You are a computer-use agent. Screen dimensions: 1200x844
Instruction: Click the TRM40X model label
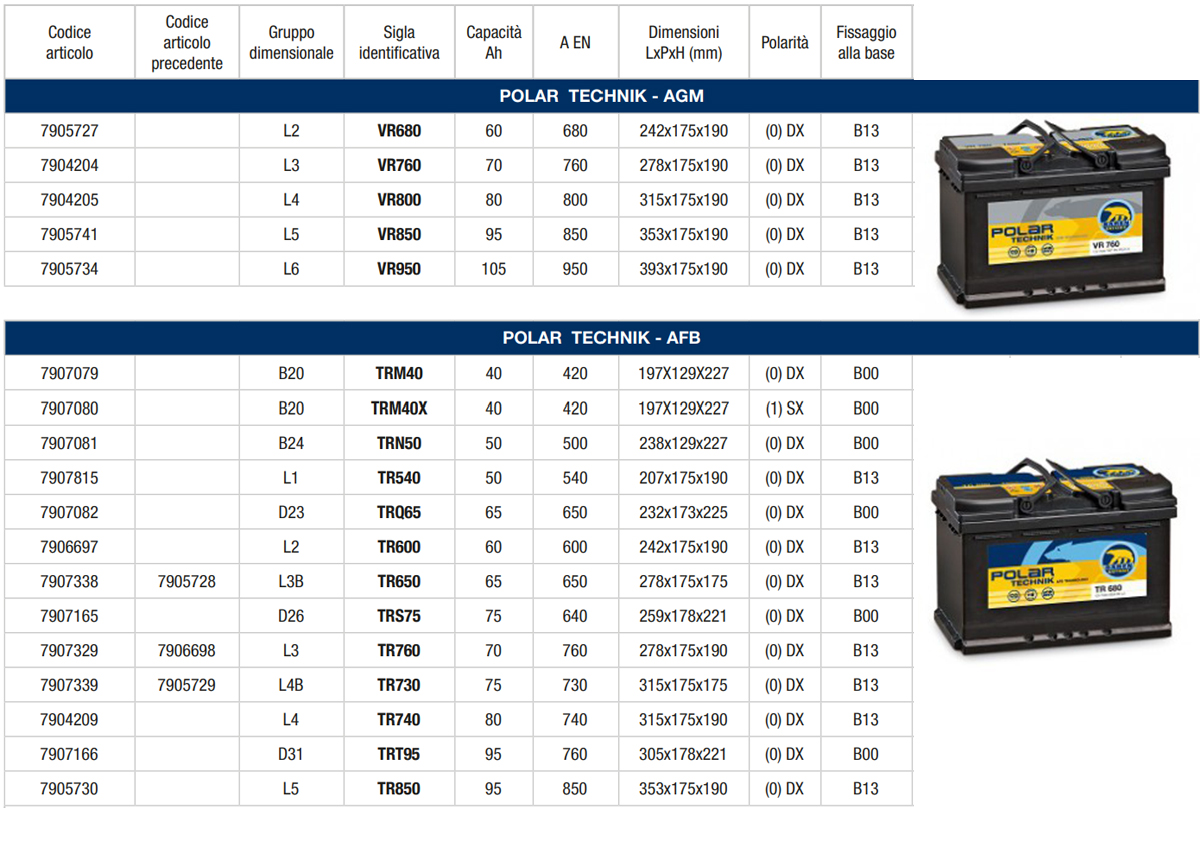click(x=399, y=408)
